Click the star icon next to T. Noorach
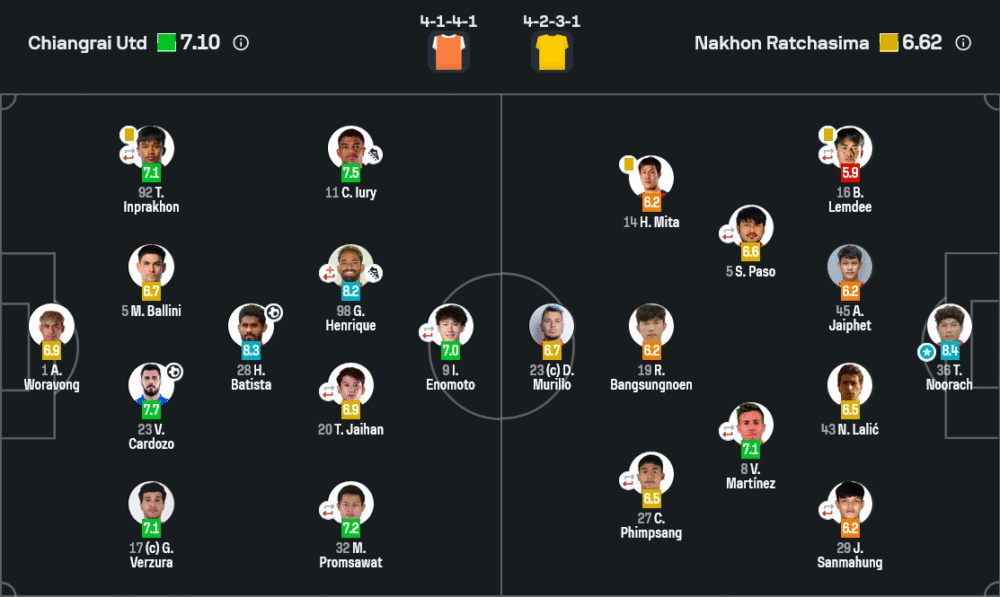1000x597 pixels. 927,352
